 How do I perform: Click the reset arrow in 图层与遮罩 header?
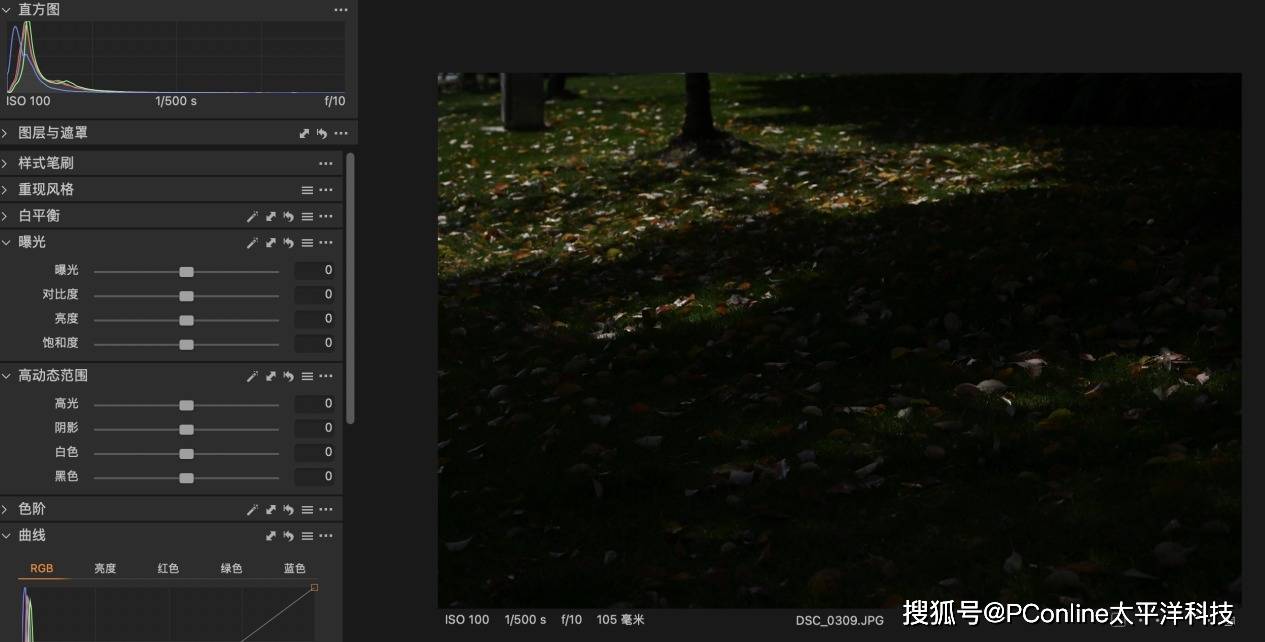coord(321,133)
